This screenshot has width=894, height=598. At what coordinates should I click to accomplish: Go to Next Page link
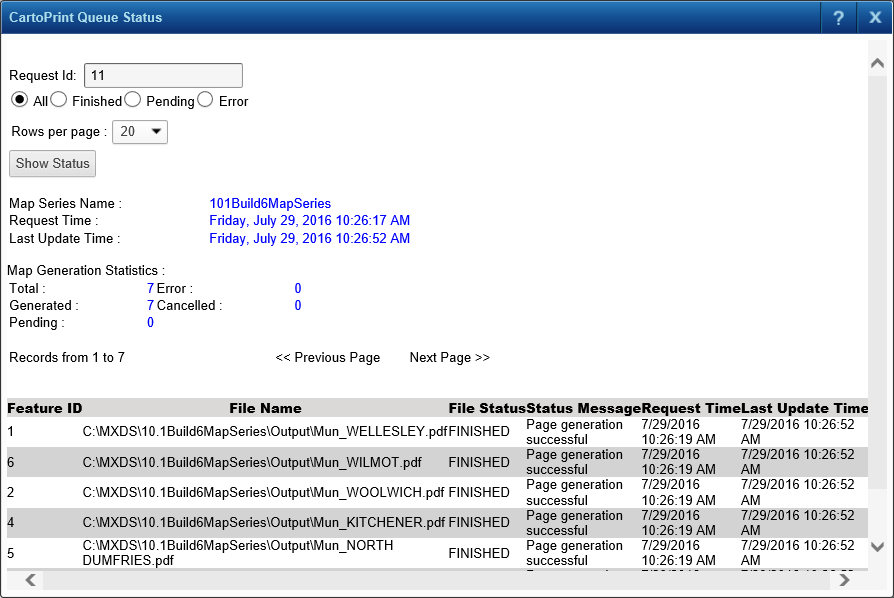click(x=450, y=358)
